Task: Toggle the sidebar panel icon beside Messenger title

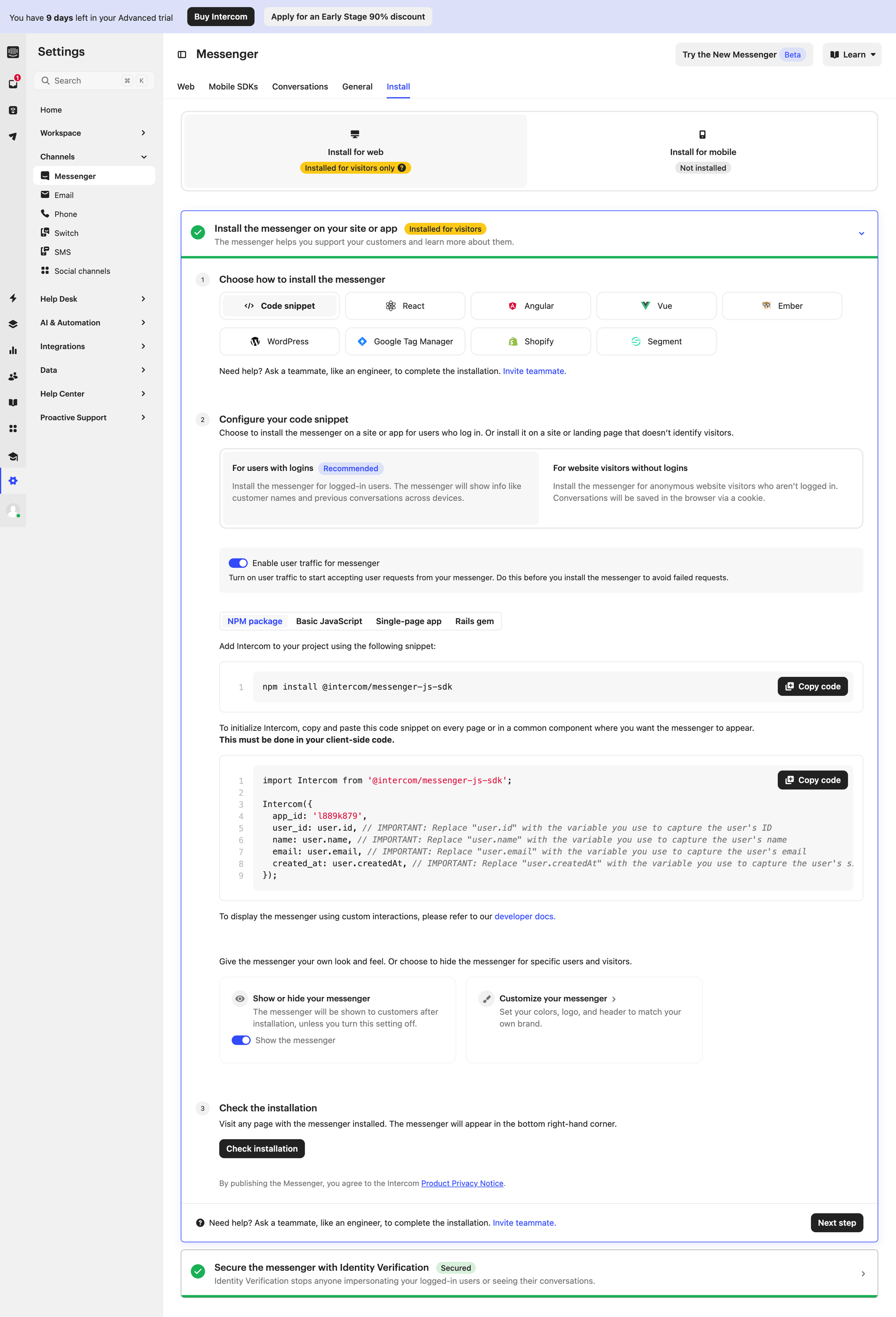Action: click(x=182, y=55)
